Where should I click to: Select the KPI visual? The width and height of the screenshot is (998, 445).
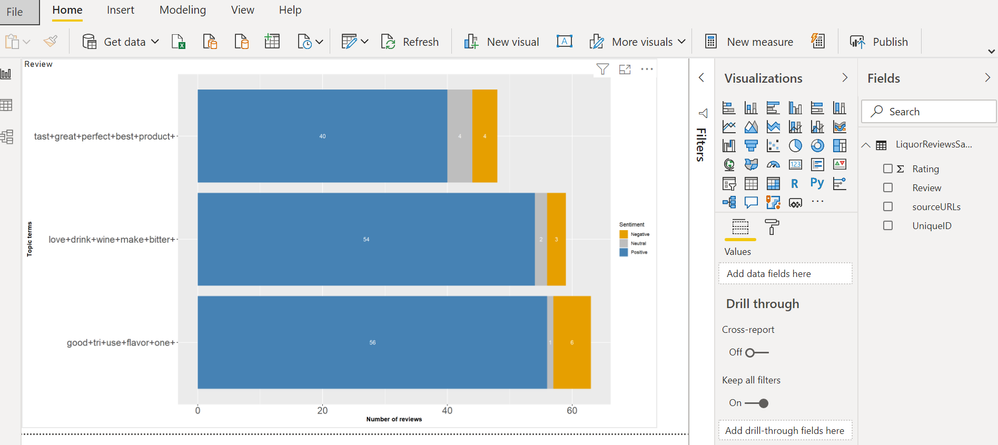[x=840, y=165]
